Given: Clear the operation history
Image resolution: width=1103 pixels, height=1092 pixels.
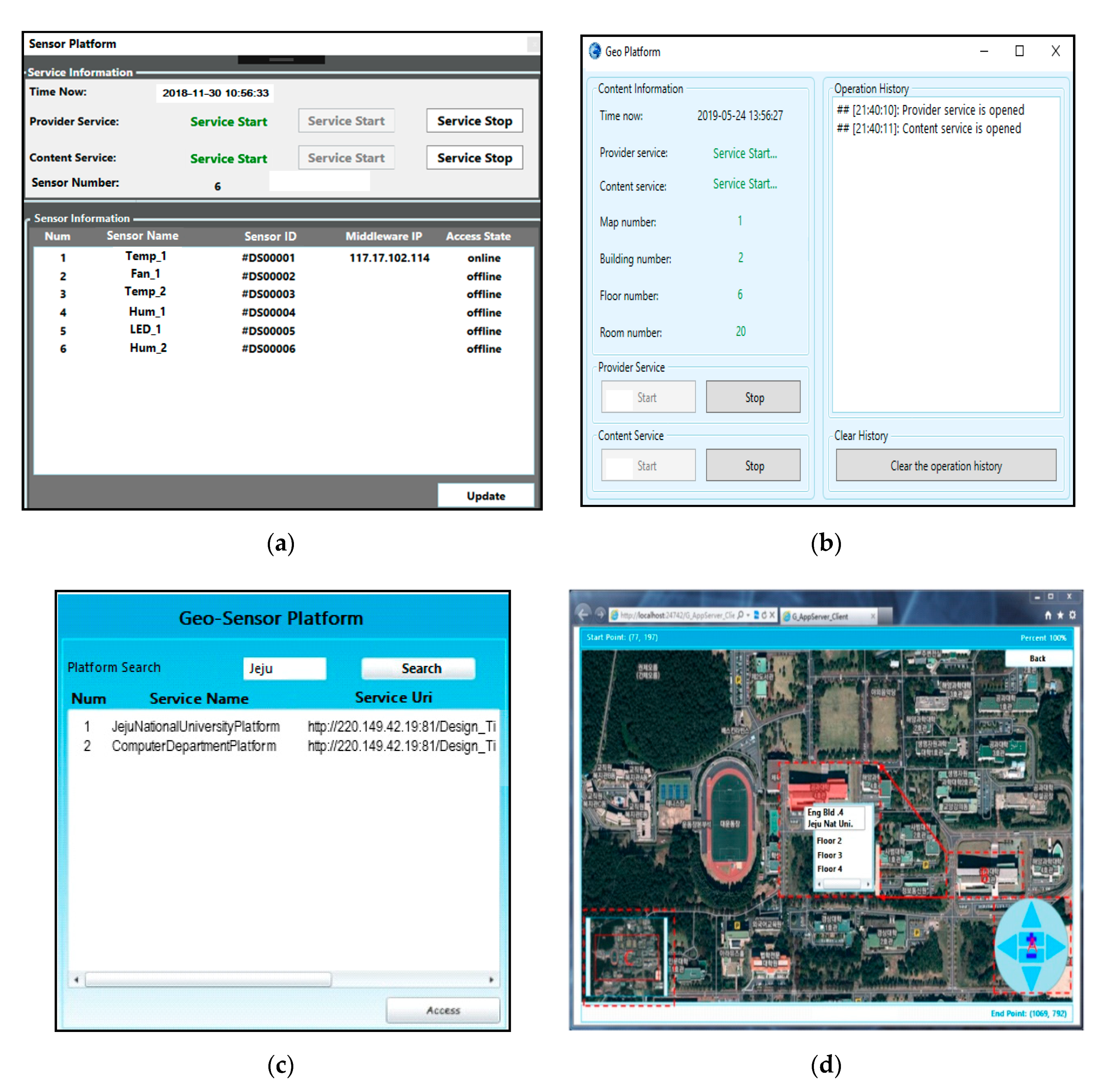Looking at the screenshot, I should 945,466.
